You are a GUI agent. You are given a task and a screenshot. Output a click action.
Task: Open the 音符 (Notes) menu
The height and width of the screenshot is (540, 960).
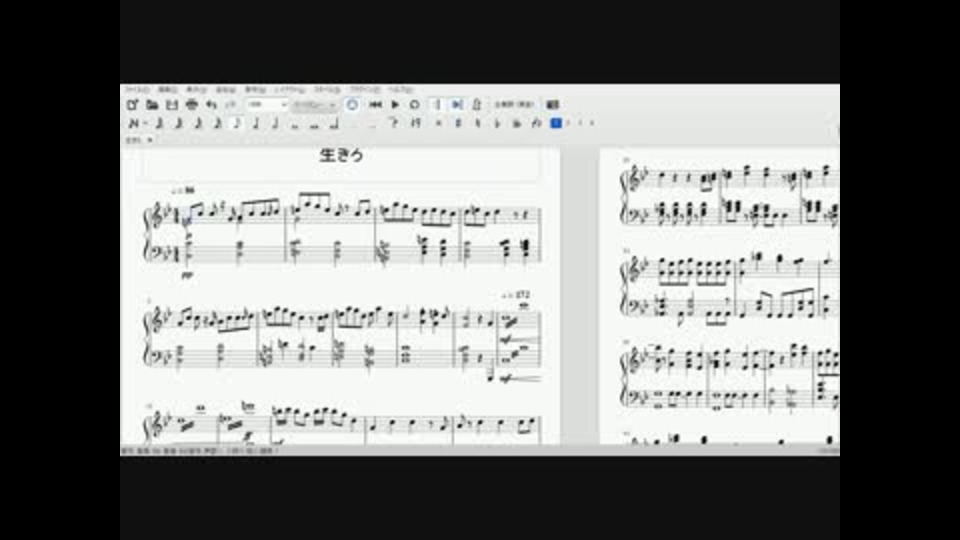click(255, 89)
